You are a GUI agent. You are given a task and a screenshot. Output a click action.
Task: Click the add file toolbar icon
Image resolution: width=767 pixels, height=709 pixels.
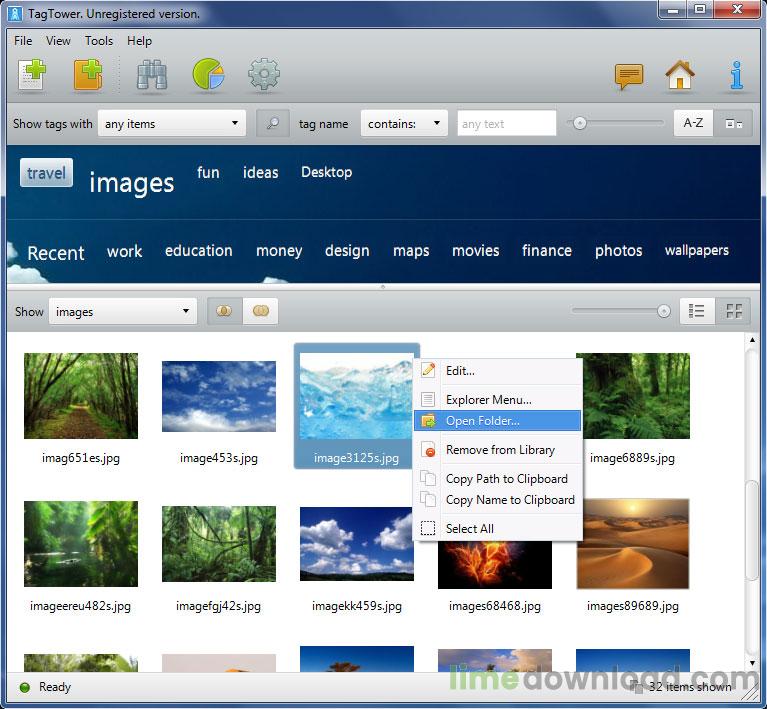click(x=32, y=76)
